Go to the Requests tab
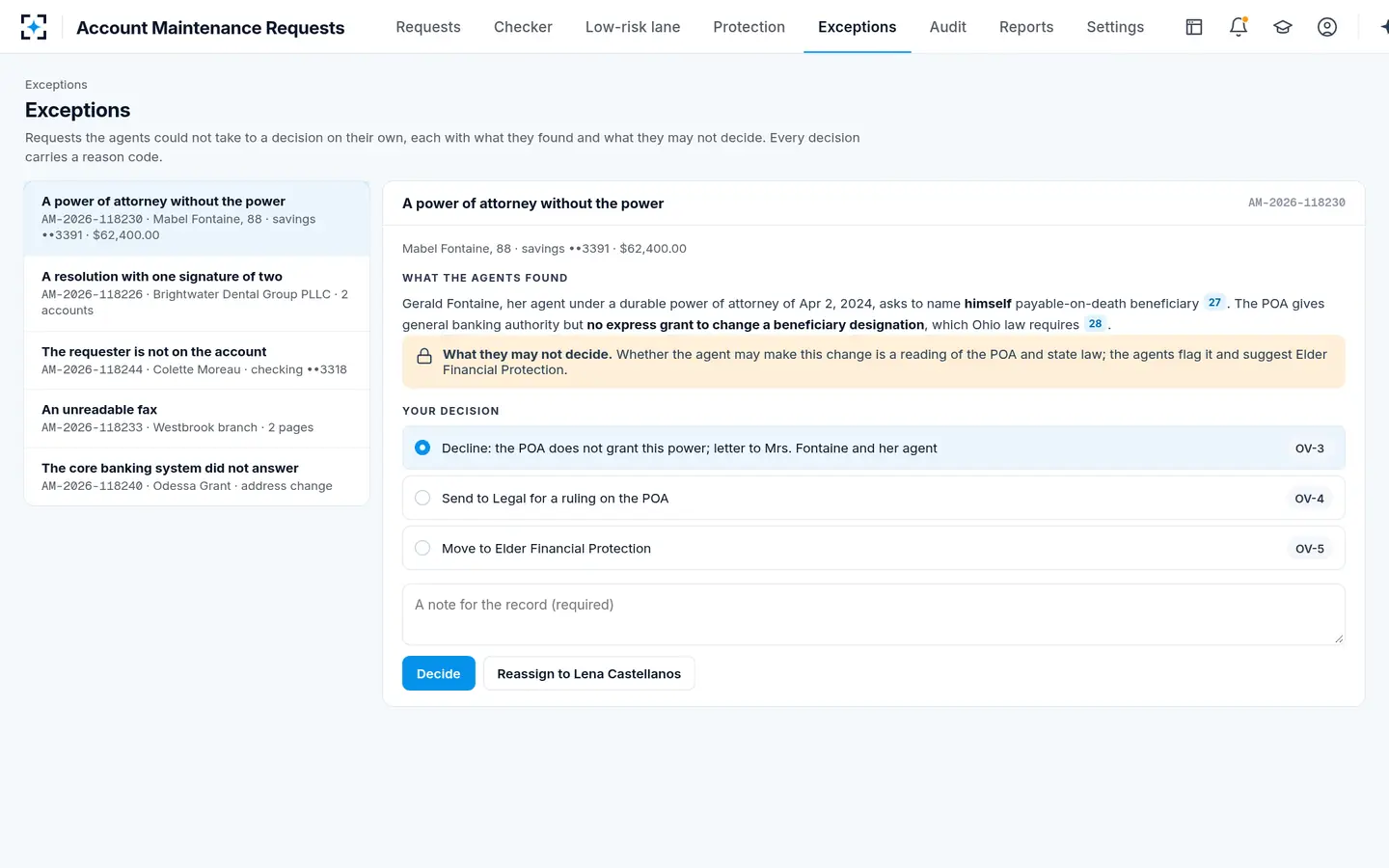1389x868 pixels. tap(428, 27)
